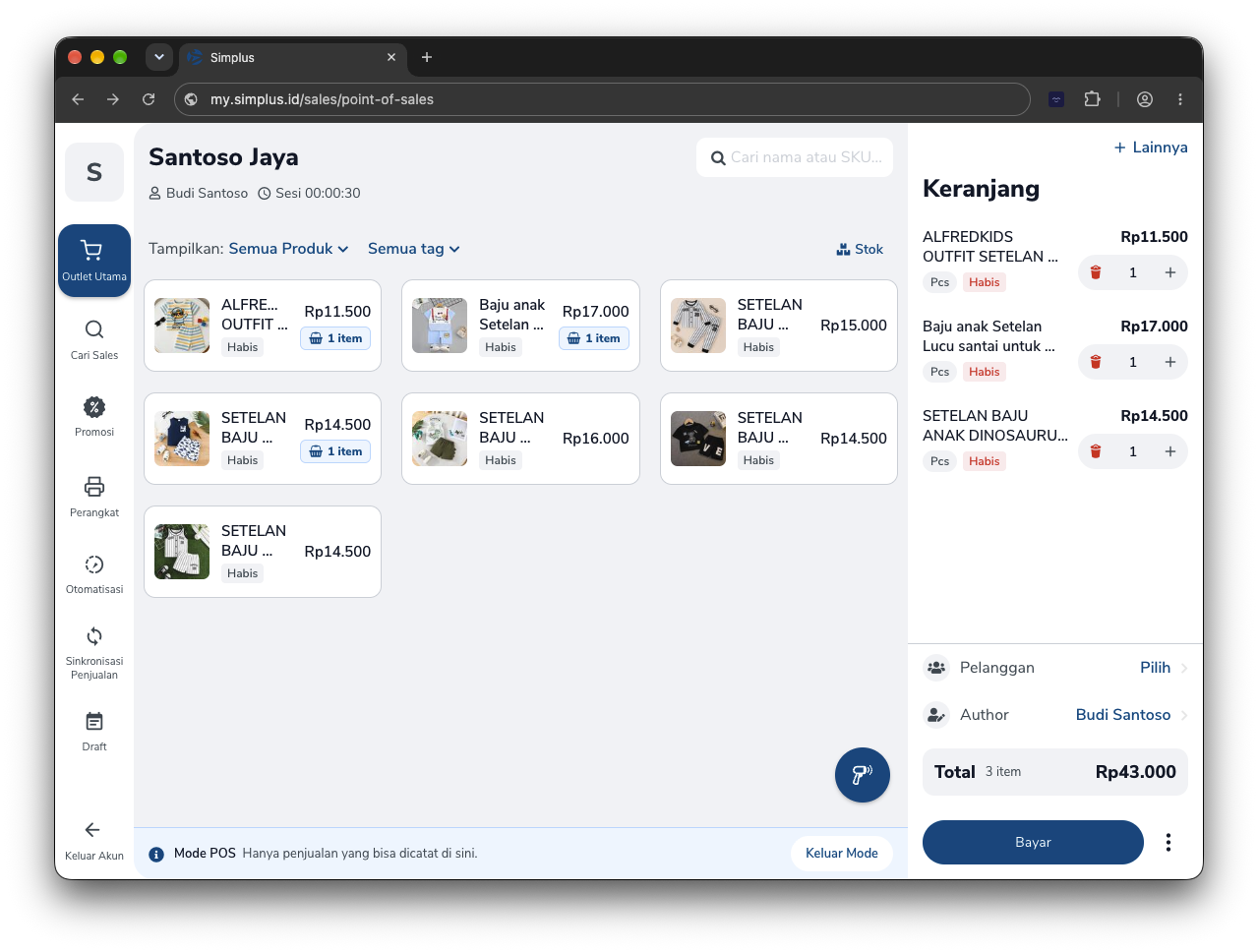Click the search magnifier icon
The width and height of the screenshot is (1258, 952).
click(x=718, y=157)
